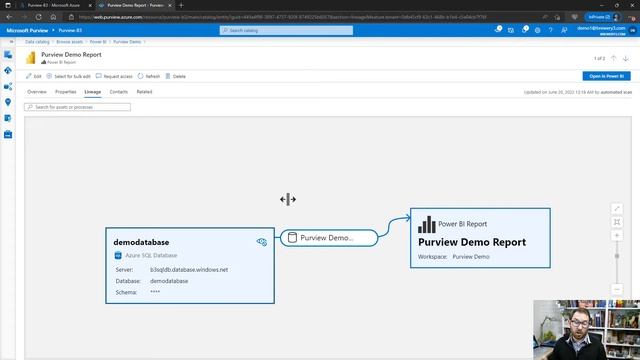The image size is (640, 360).
Task: Select the demodatabase lineage node
Action: pyautogui.click(x=190, y=265)
